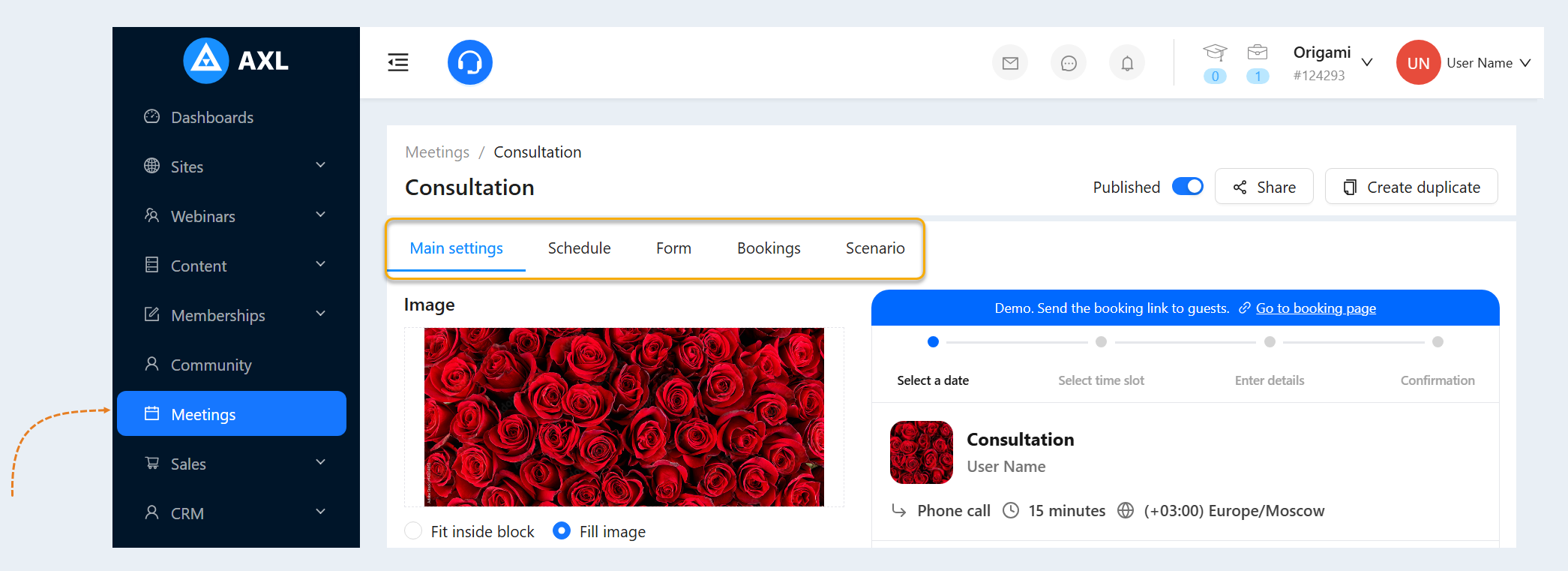Click the AXL logo icon
The height and width of the screenshot is (571, 1568).
206,61
